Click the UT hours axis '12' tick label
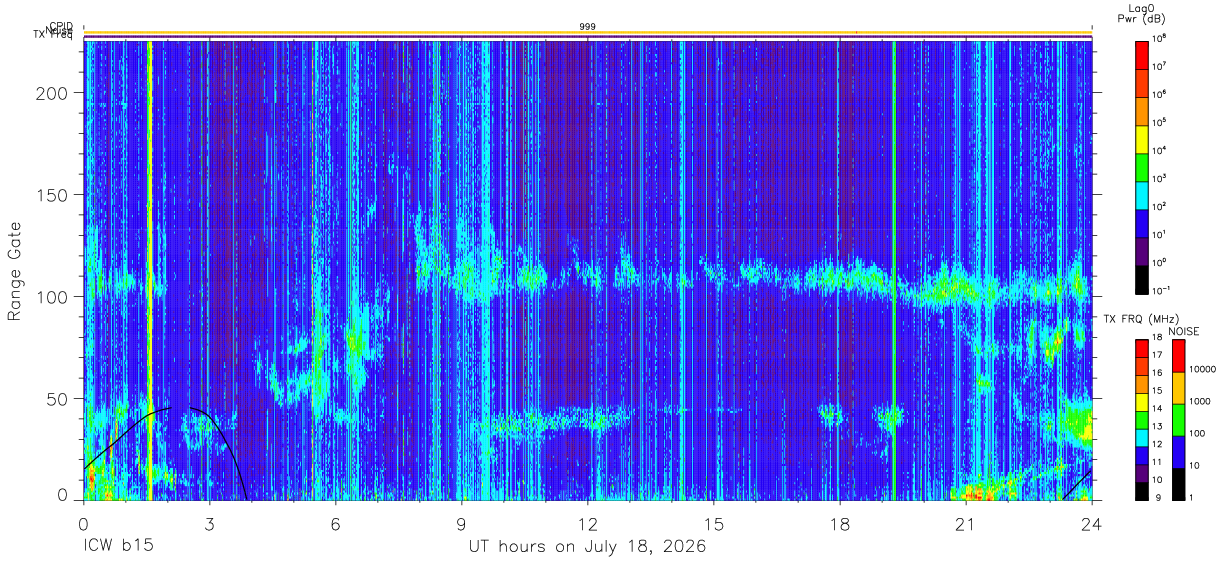 (587, 523)
